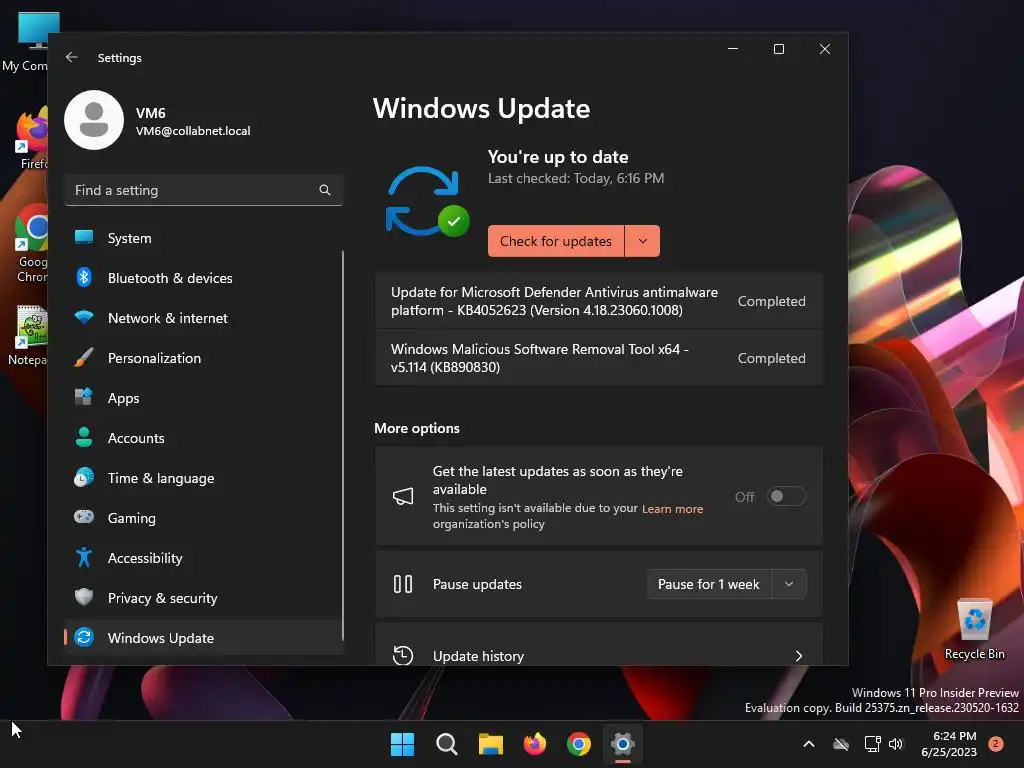
Task: Click the Settings gear in the taskbar
Action: (623, 744)
